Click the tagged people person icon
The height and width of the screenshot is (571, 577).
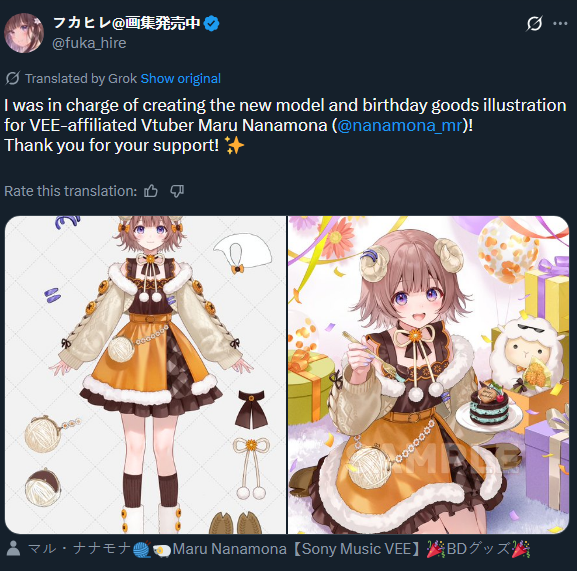tap(14, 549)
